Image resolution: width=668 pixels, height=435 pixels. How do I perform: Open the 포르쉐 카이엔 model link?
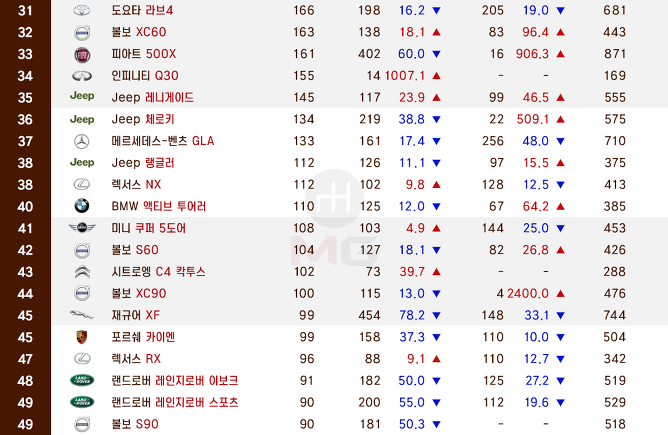coord(143,337)
